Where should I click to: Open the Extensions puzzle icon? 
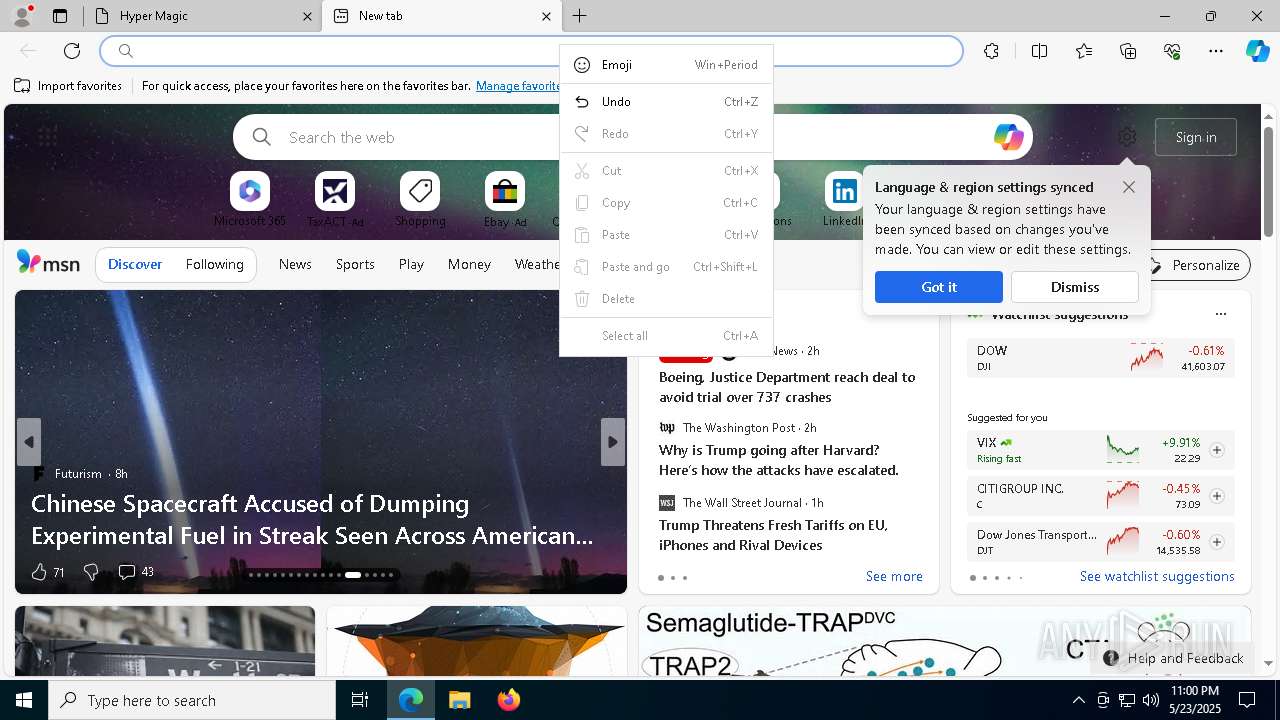(991, 51)
